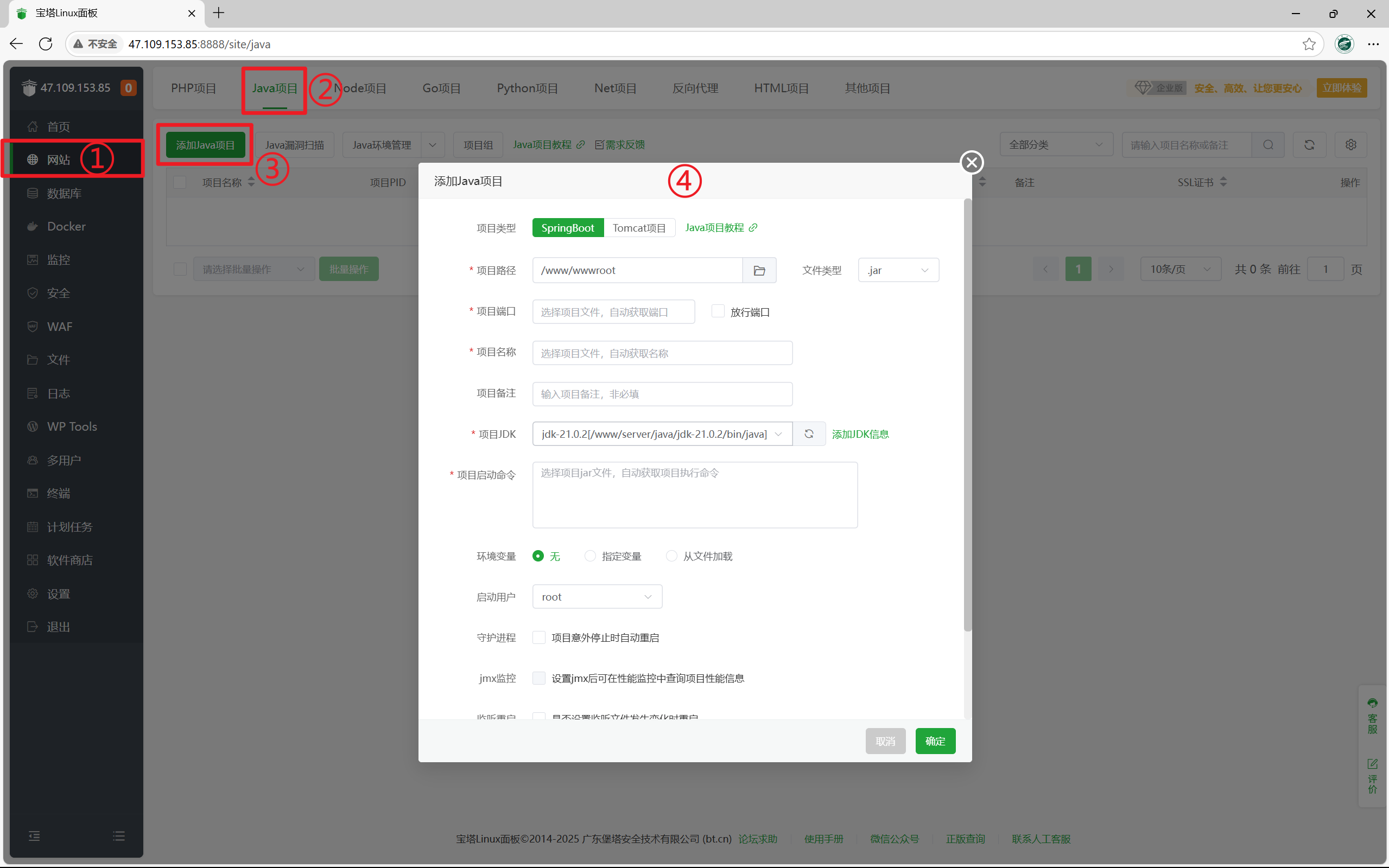
Task: Check auto-restart on unexpected stop
Action: 538,638
